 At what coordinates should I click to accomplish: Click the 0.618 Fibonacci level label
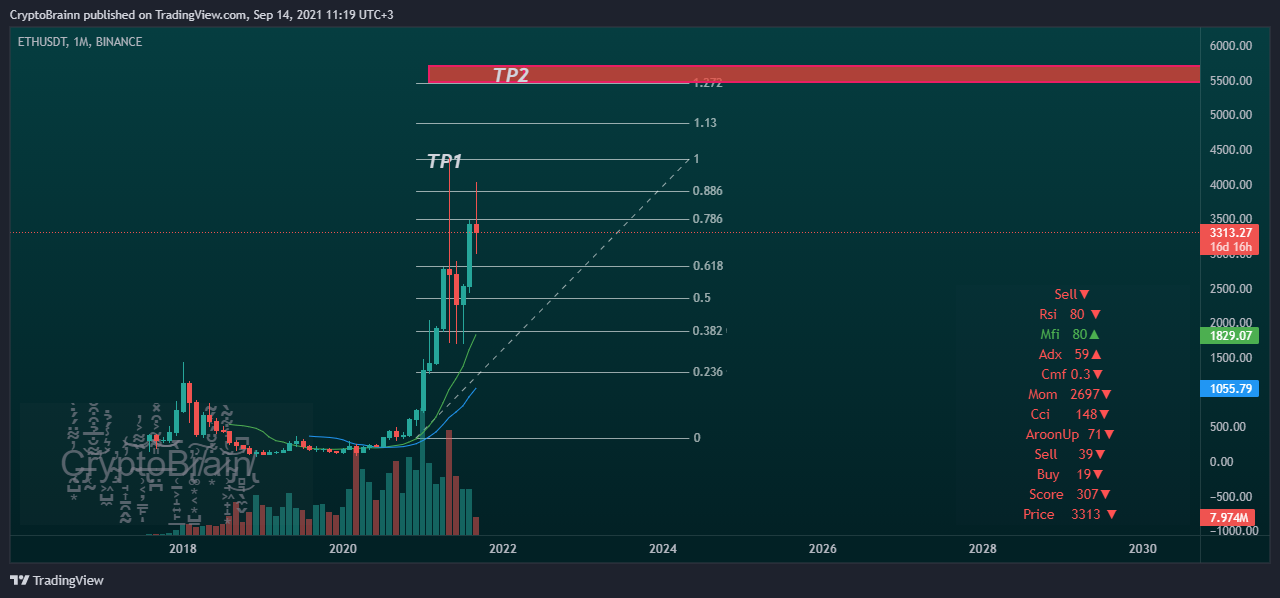(x=707, y=266)
